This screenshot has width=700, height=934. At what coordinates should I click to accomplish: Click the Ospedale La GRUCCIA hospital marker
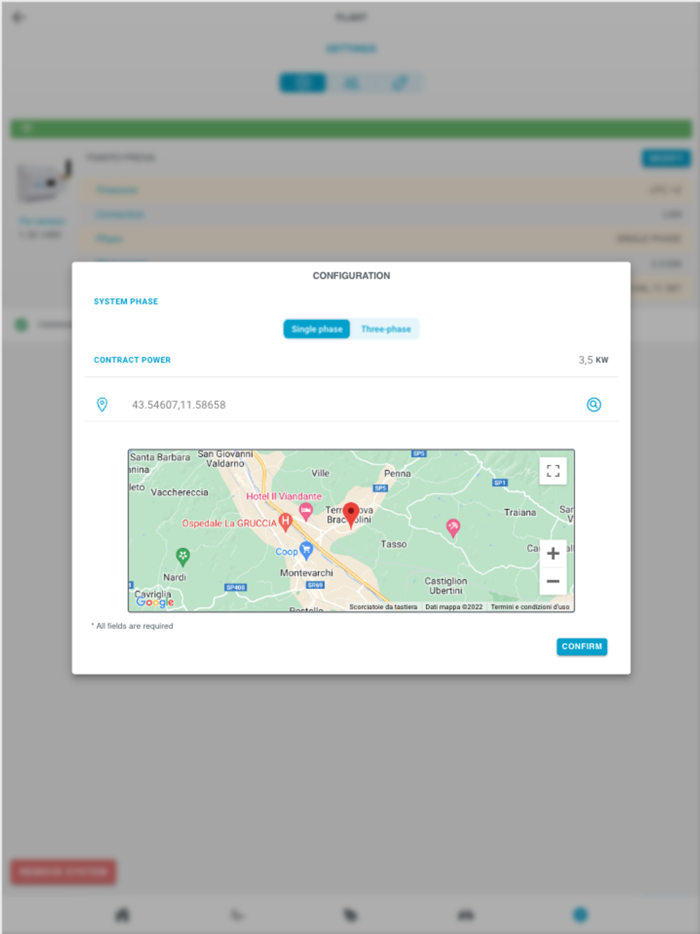point(285,523)
